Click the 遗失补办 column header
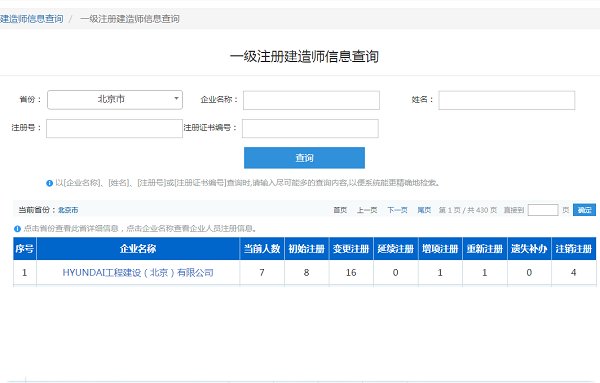 529,249
